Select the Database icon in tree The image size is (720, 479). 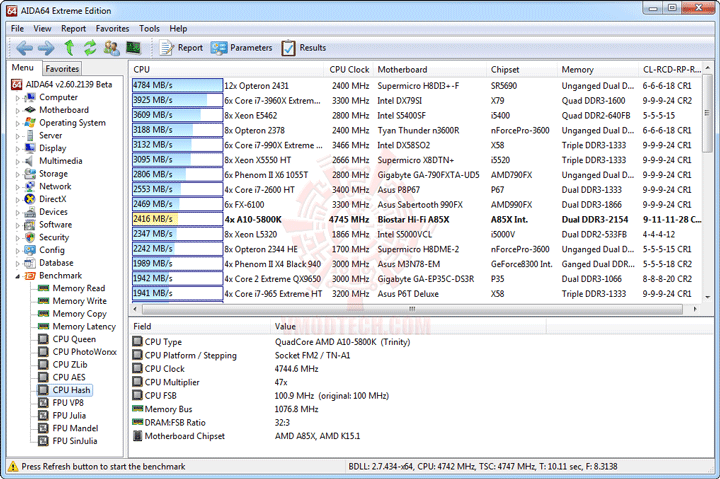pyautogui.click(x=30, y=263)
